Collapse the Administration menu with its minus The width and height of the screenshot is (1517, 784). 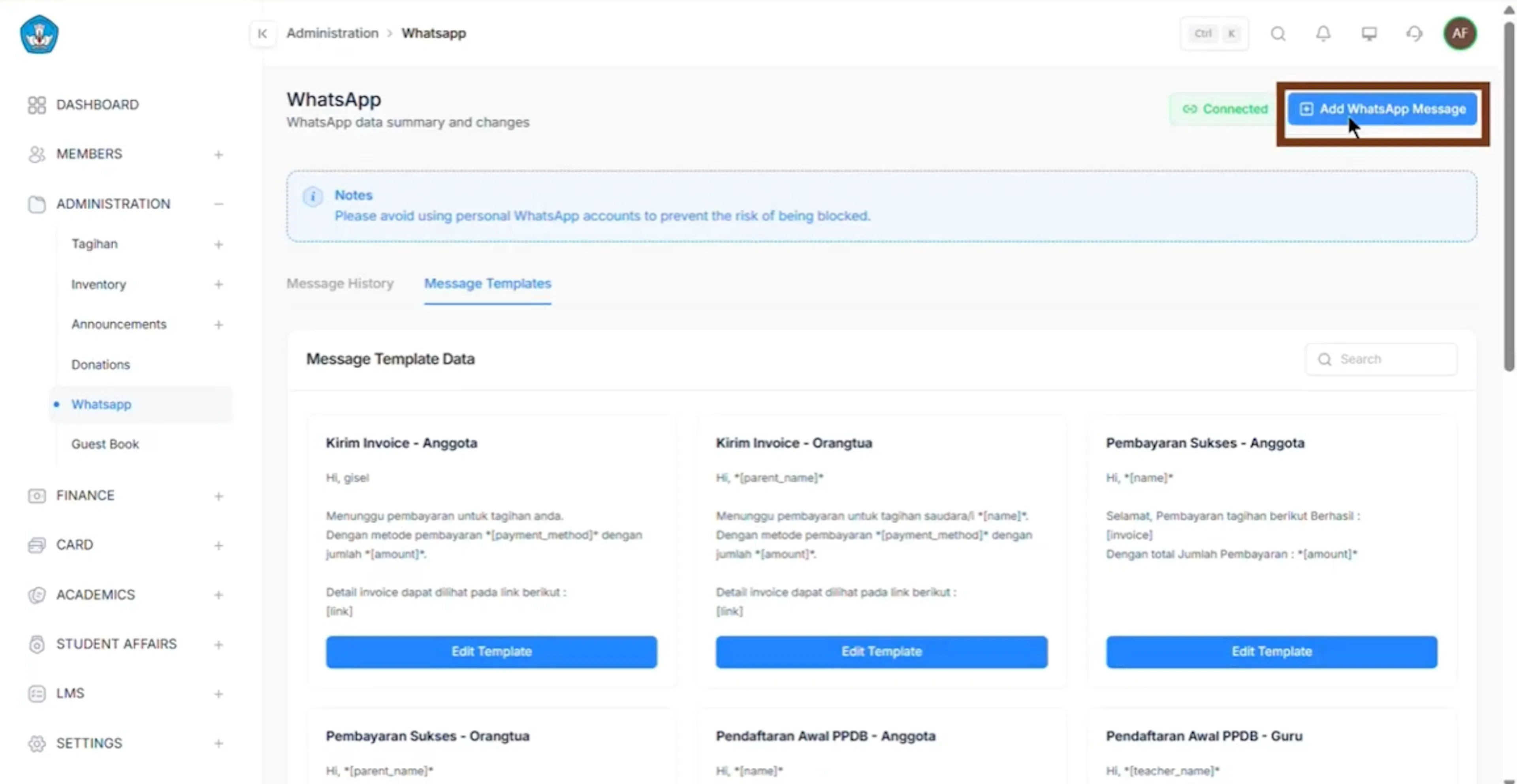(x=218, y=204)
